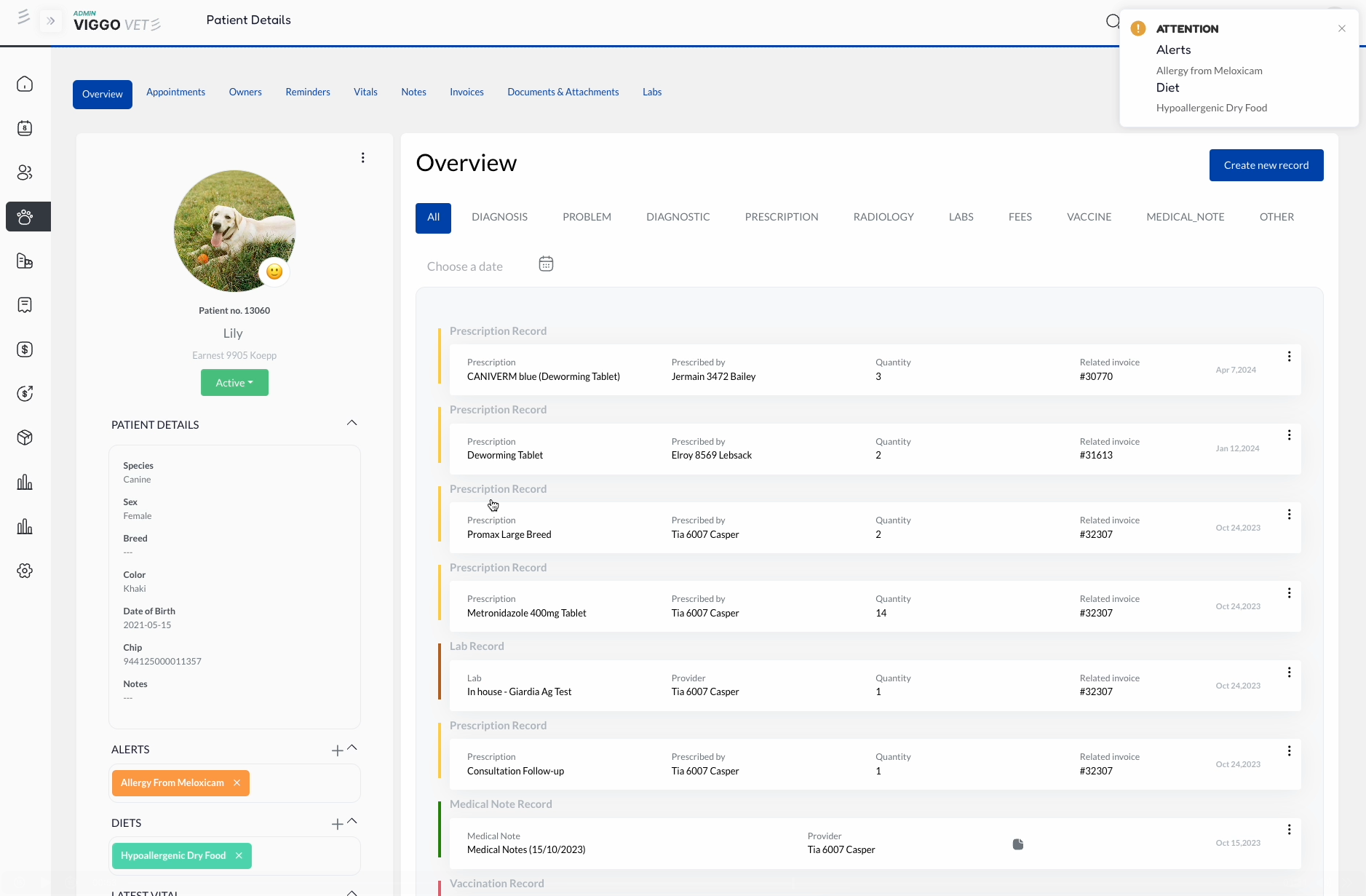The height and width of the screenshot is (896, 1366).
Task: Open the inventory box sidebar icon
Action: coord(25,437)
